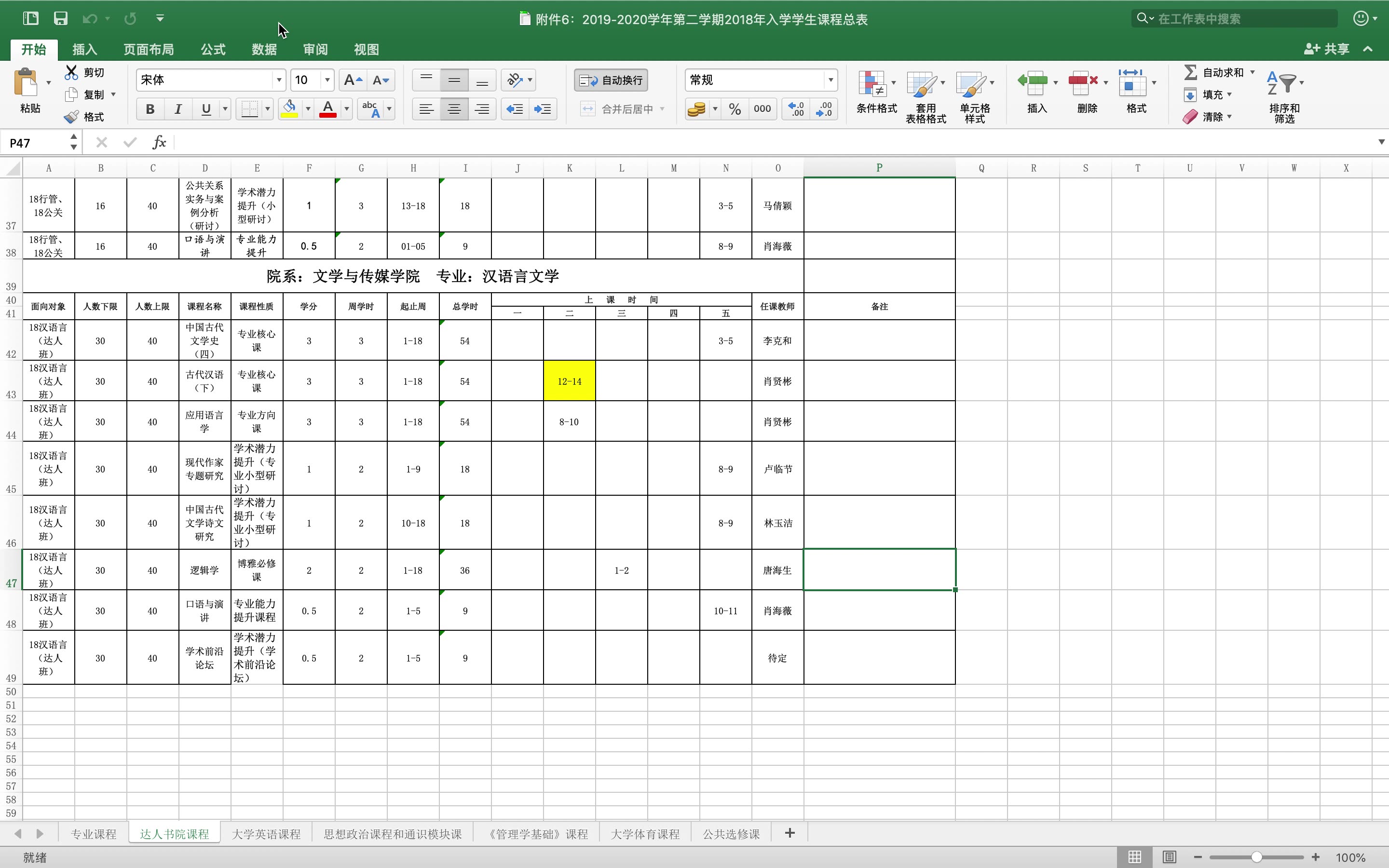
Task: Toggle center horizontal alignment
Action: [454, 108]
